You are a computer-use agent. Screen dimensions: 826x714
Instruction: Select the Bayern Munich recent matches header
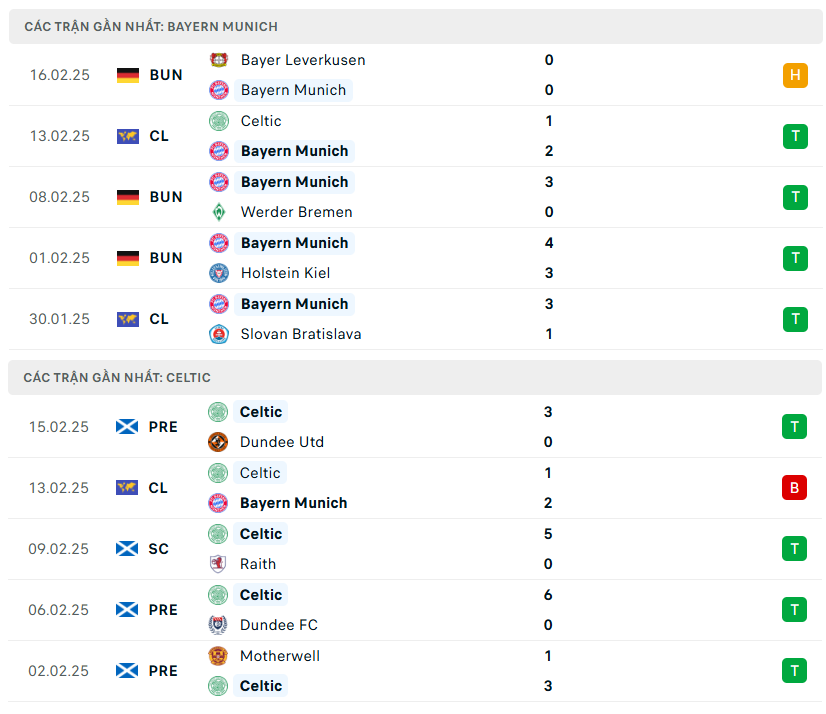151,26
